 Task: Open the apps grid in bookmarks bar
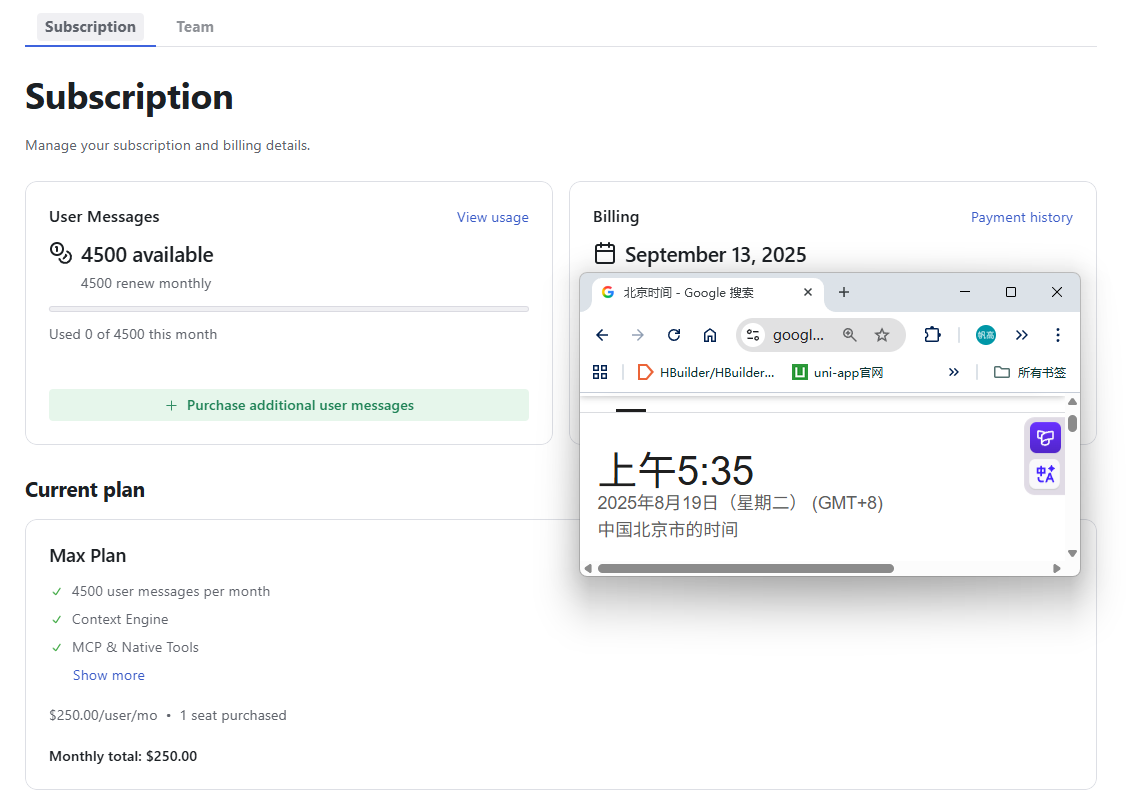[600, 373]
